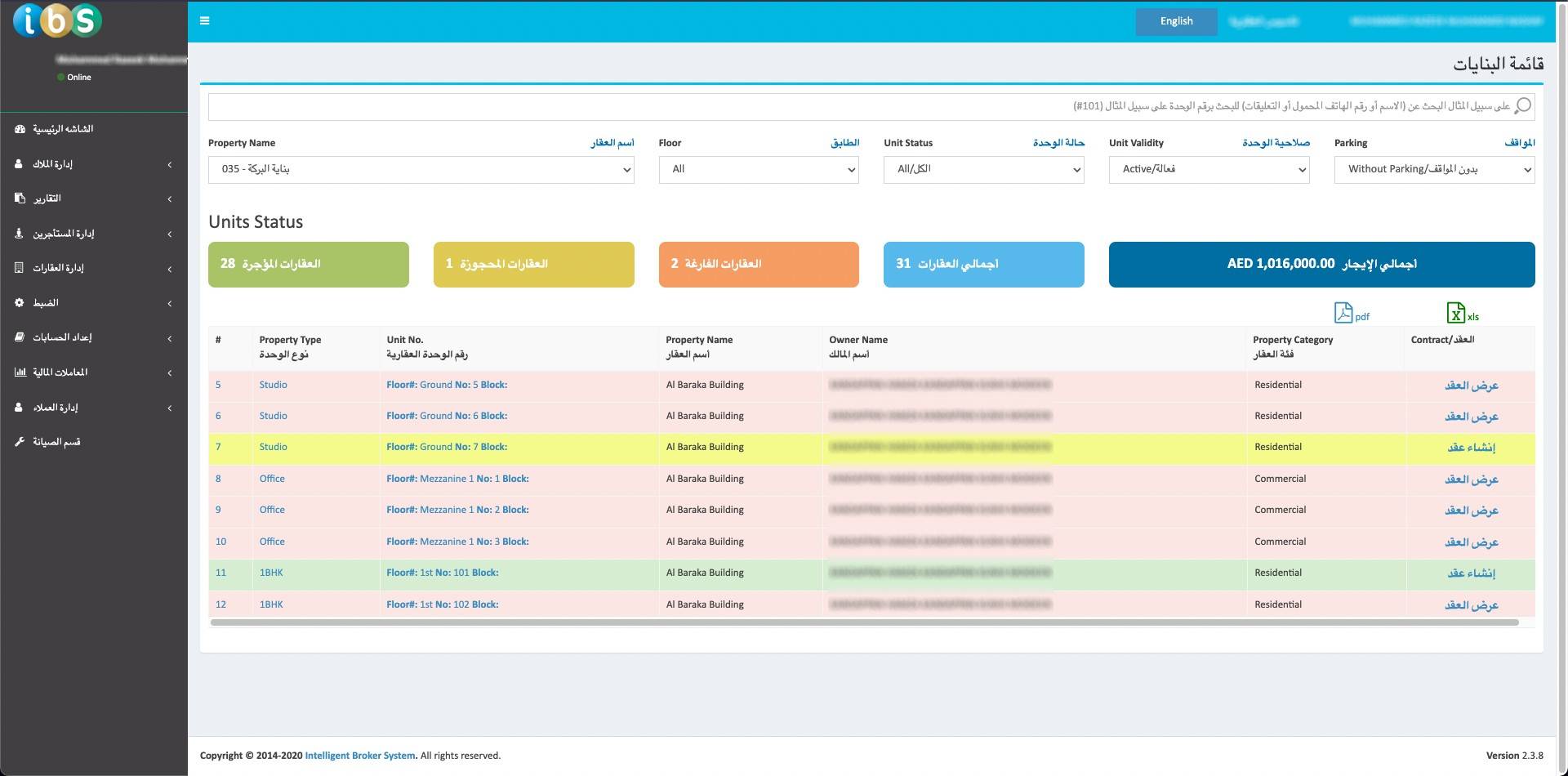Export the units list as PDF
This screenshot has height=776, width=1568.
(1352, 313)
